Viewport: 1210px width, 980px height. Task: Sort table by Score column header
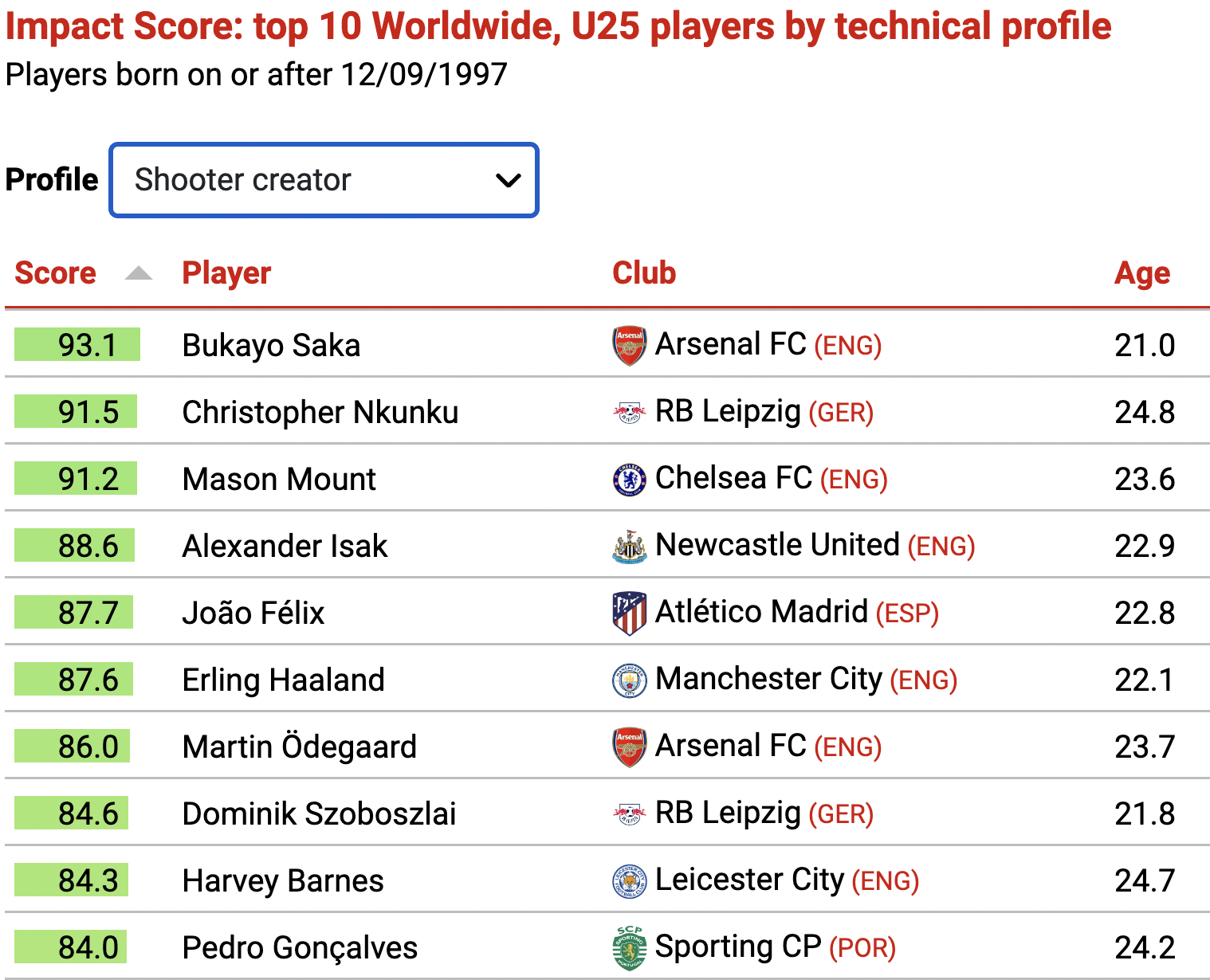click(x=56, y=273)
